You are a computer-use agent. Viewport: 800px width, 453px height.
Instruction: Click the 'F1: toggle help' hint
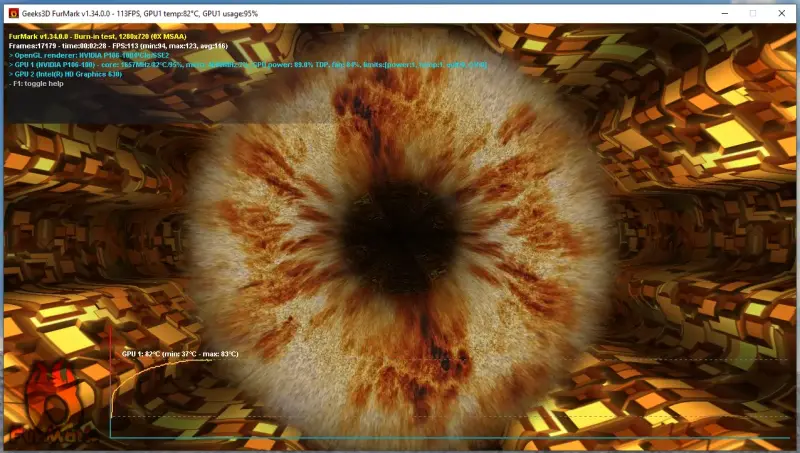click(37, 84)
